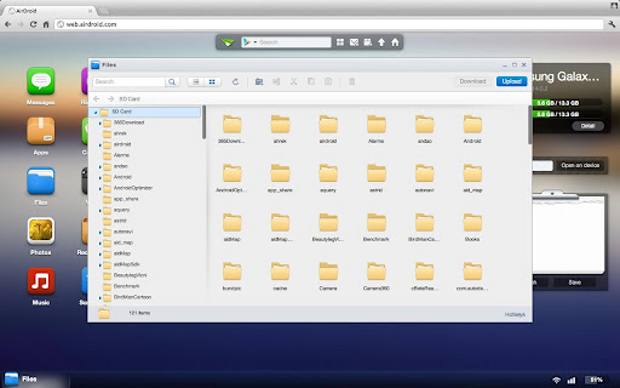Expand the 360Download folder in tree

click(x=100, y=123)
